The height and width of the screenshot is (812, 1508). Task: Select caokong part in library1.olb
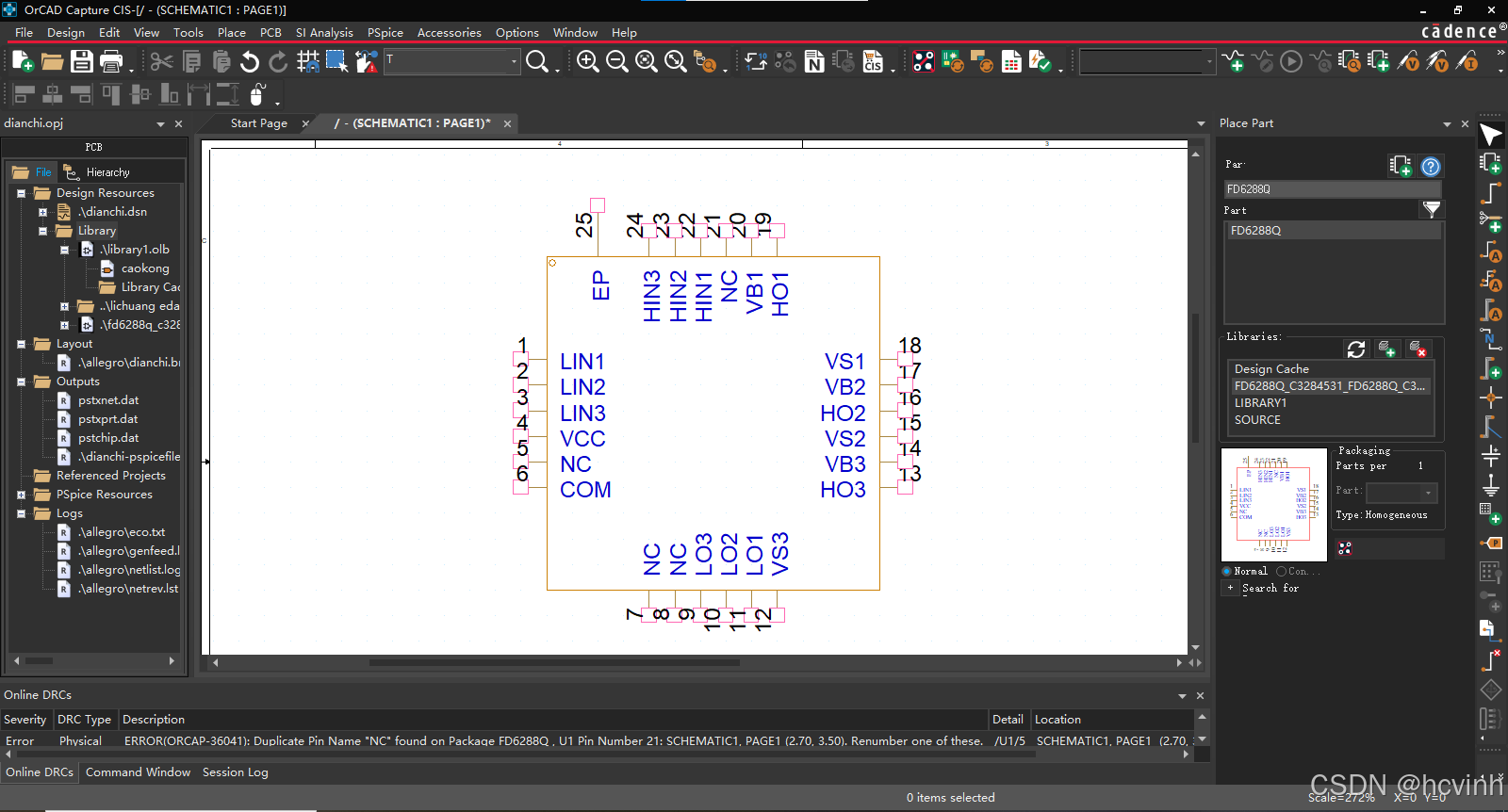[x=144, y=268]
